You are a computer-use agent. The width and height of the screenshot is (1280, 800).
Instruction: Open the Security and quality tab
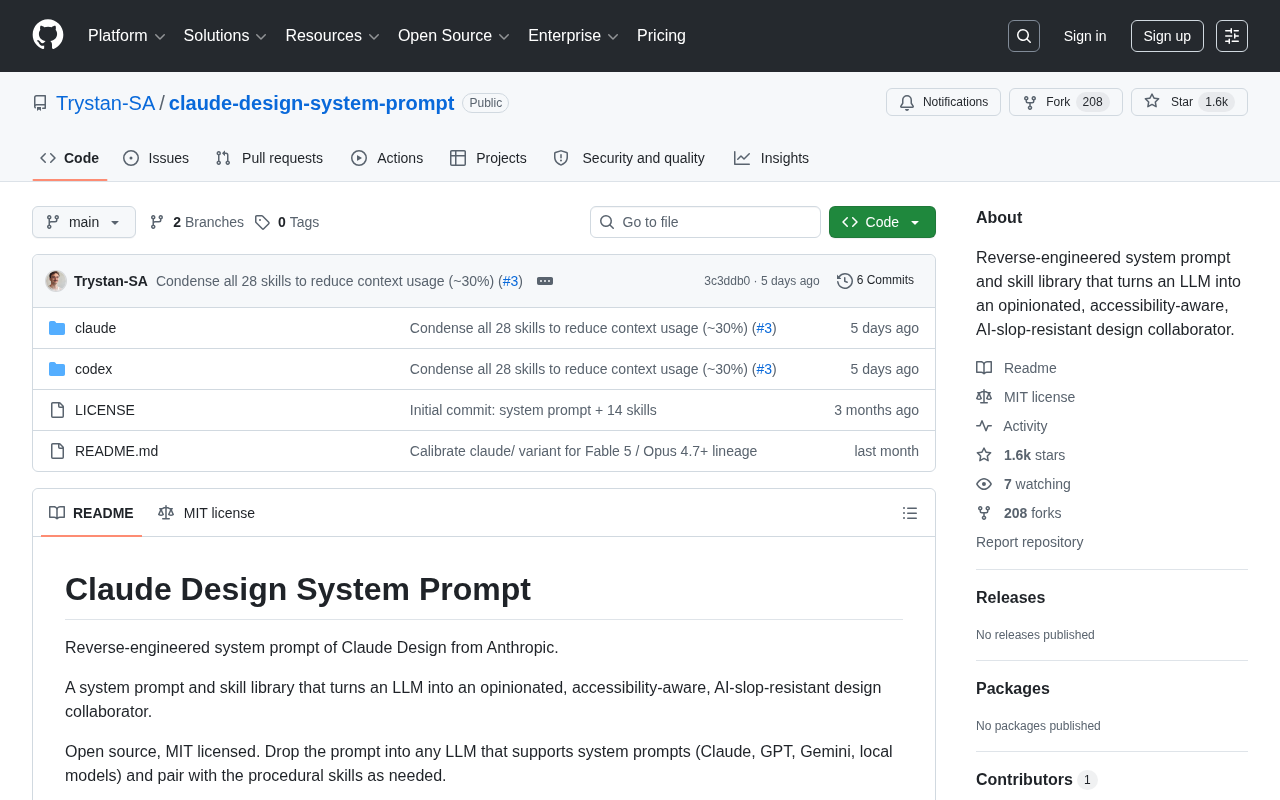tap(629, 158)
